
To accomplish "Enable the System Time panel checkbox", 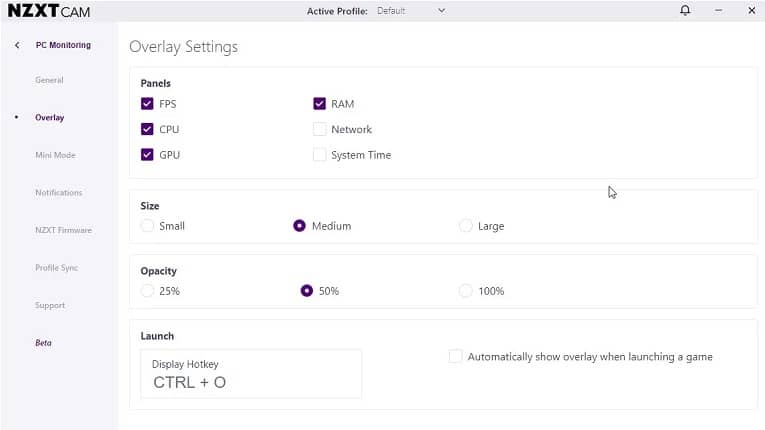I will (319, 155).
